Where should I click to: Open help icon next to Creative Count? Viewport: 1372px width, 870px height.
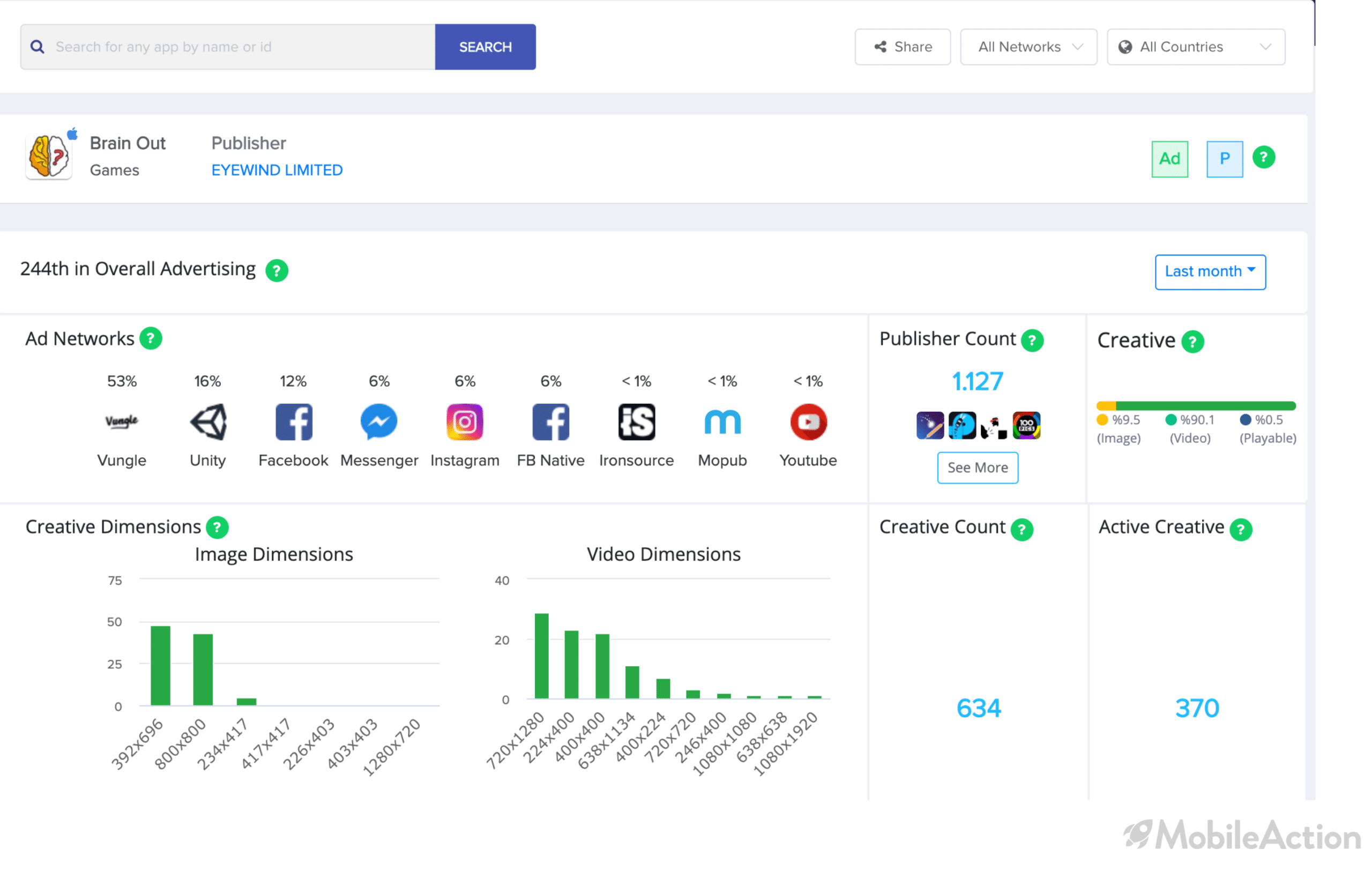pos(1022,530)
